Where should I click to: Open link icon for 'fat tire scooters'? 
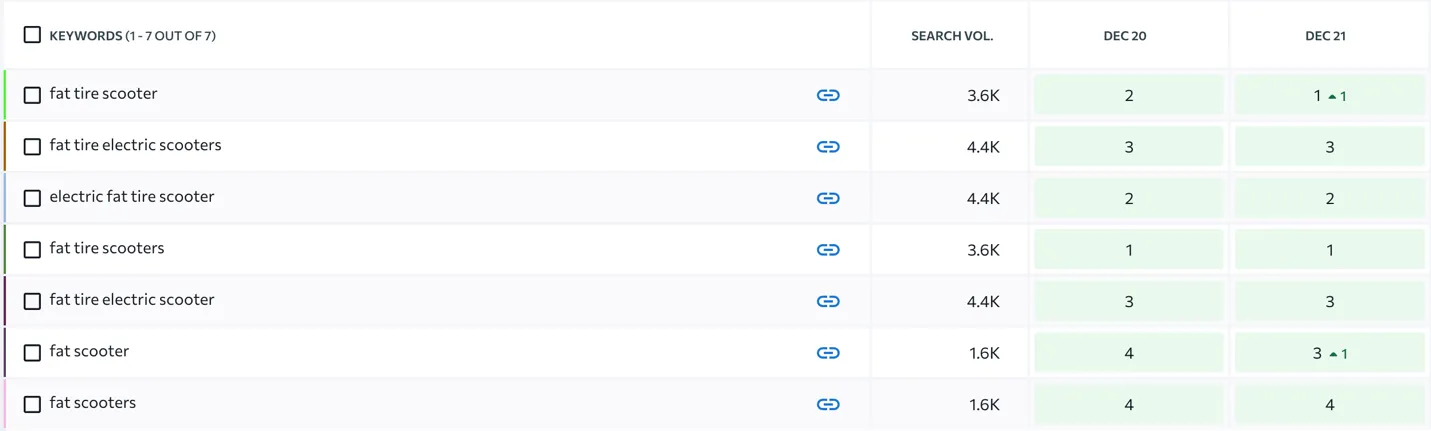point(827,250)
